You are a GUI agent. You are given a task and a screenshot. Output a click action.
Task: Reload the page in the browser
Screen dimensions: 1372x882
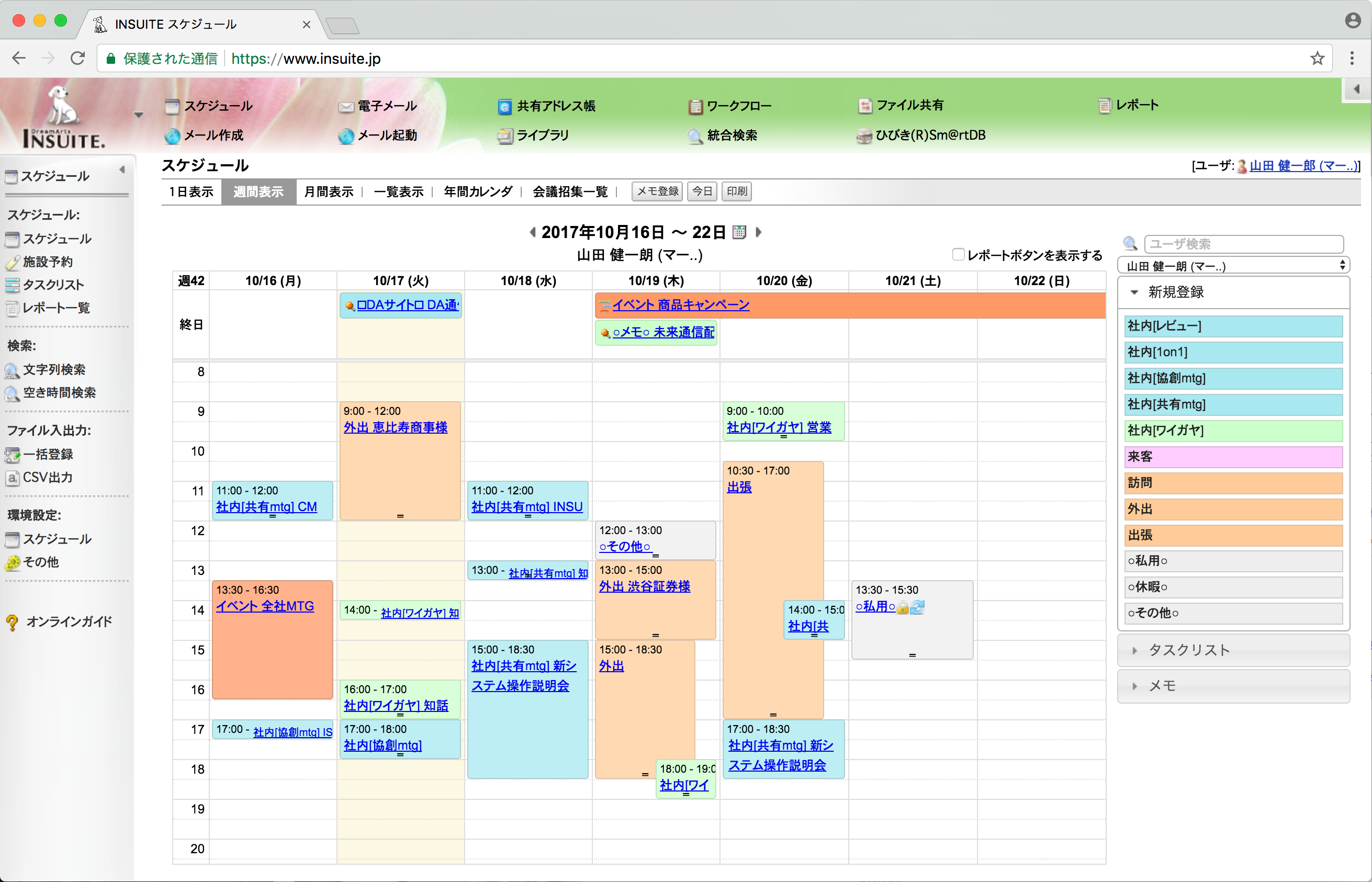point(78,59)
